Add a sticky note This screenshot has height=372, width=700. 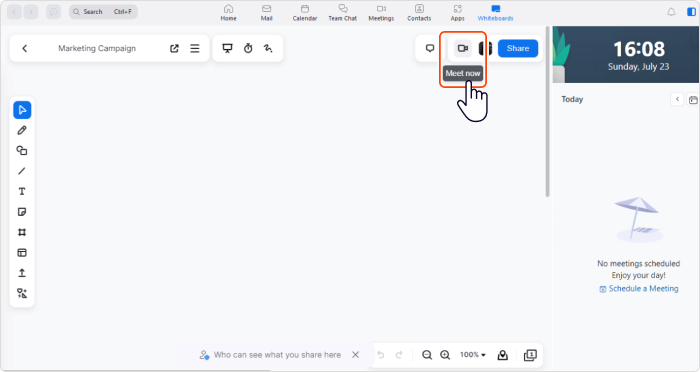click(x=22, y=212)
